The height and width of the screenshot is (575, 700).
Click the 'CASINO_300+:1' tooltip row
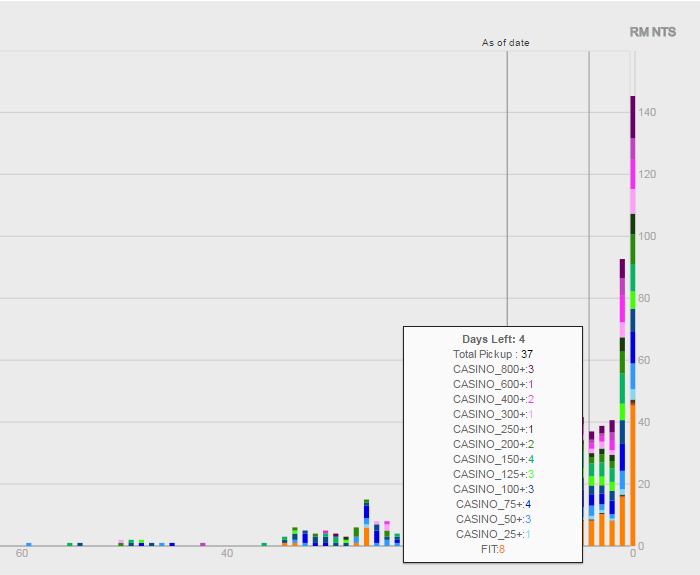pos(493,414)
